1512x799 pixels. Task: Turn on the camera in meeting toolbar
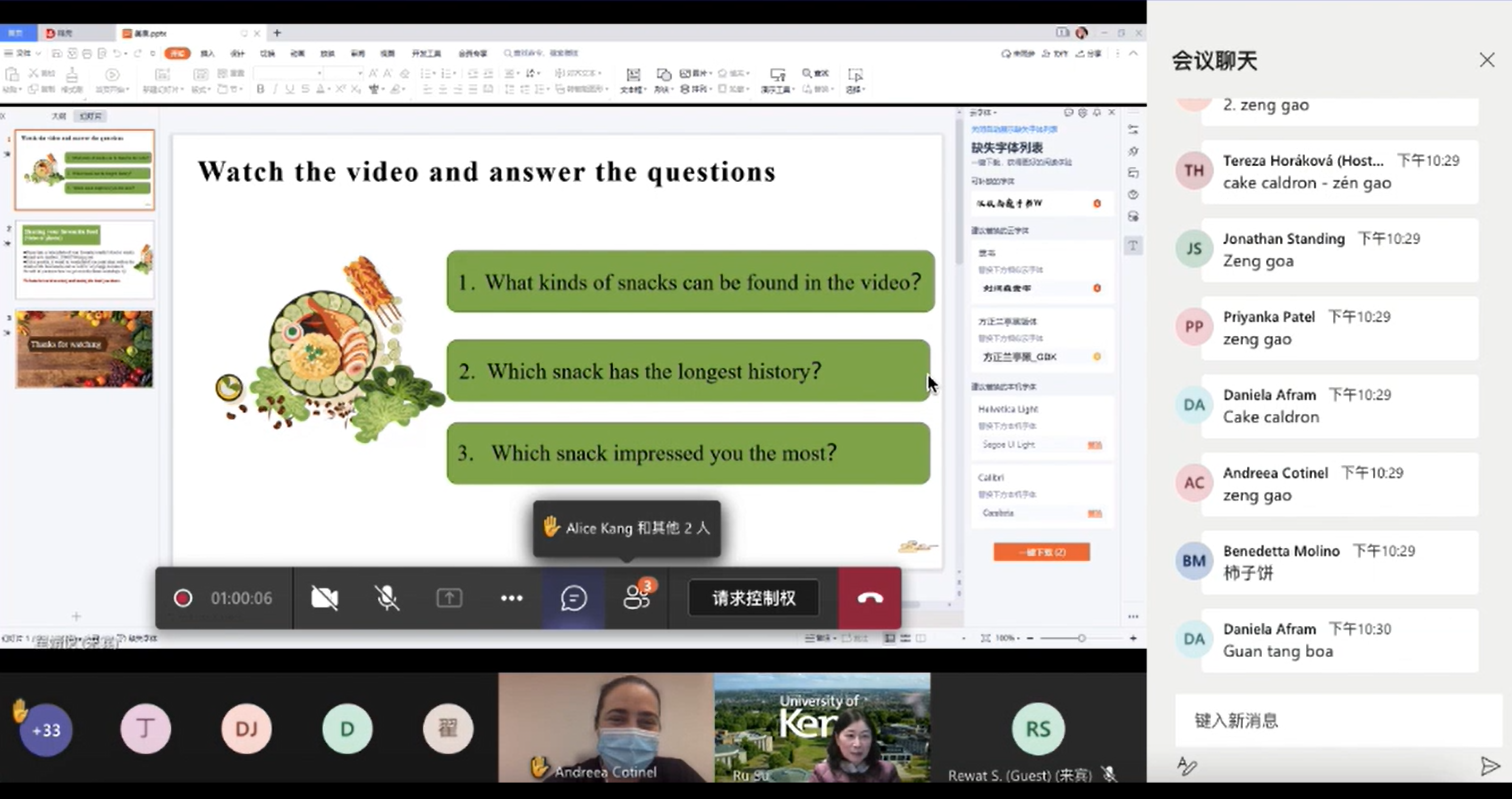click(324, 598)
